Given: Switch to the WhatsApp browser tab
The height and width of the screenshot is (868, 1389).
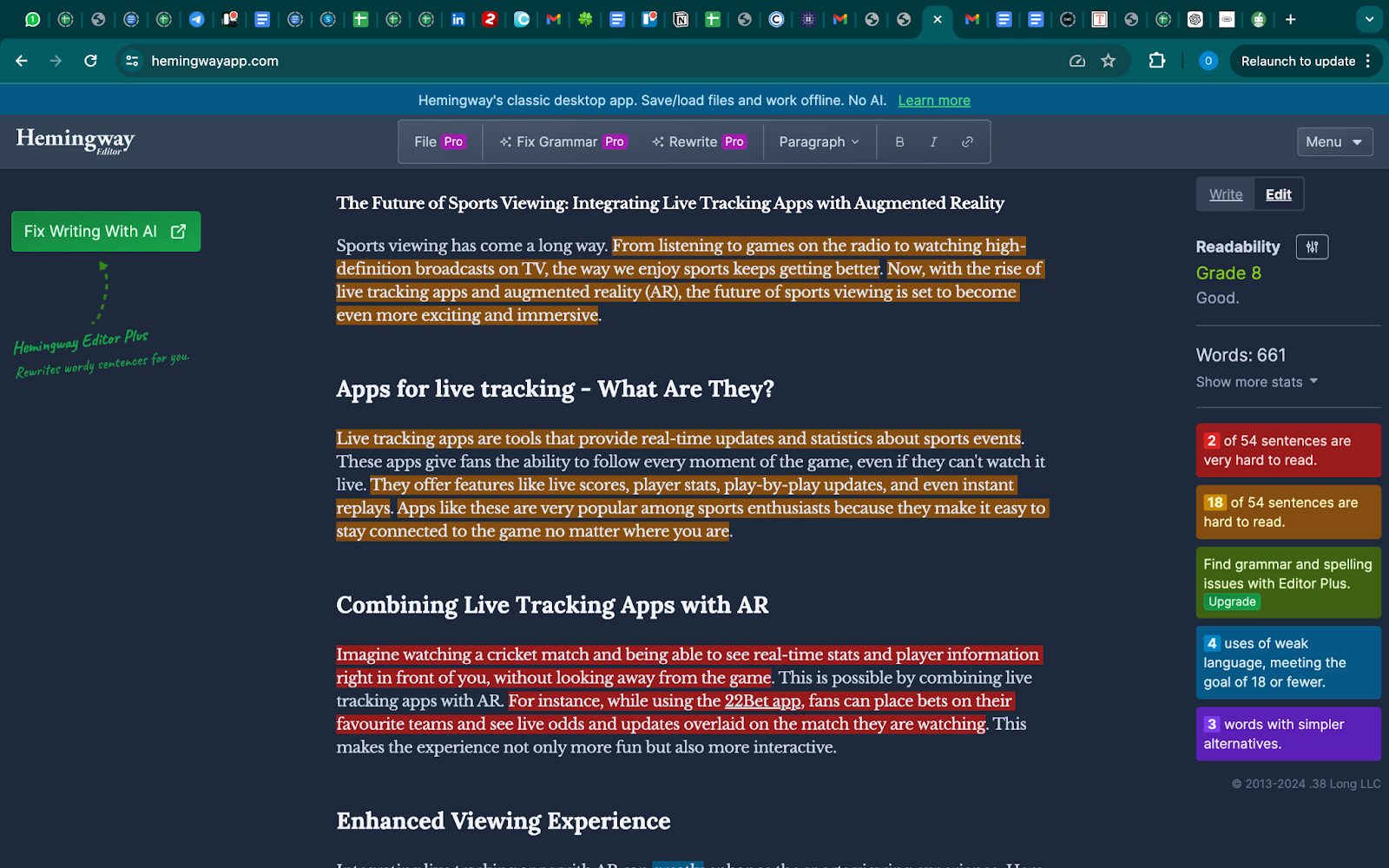Looking at the screenshot, I should pyautogui.click(x=32, y=19).
